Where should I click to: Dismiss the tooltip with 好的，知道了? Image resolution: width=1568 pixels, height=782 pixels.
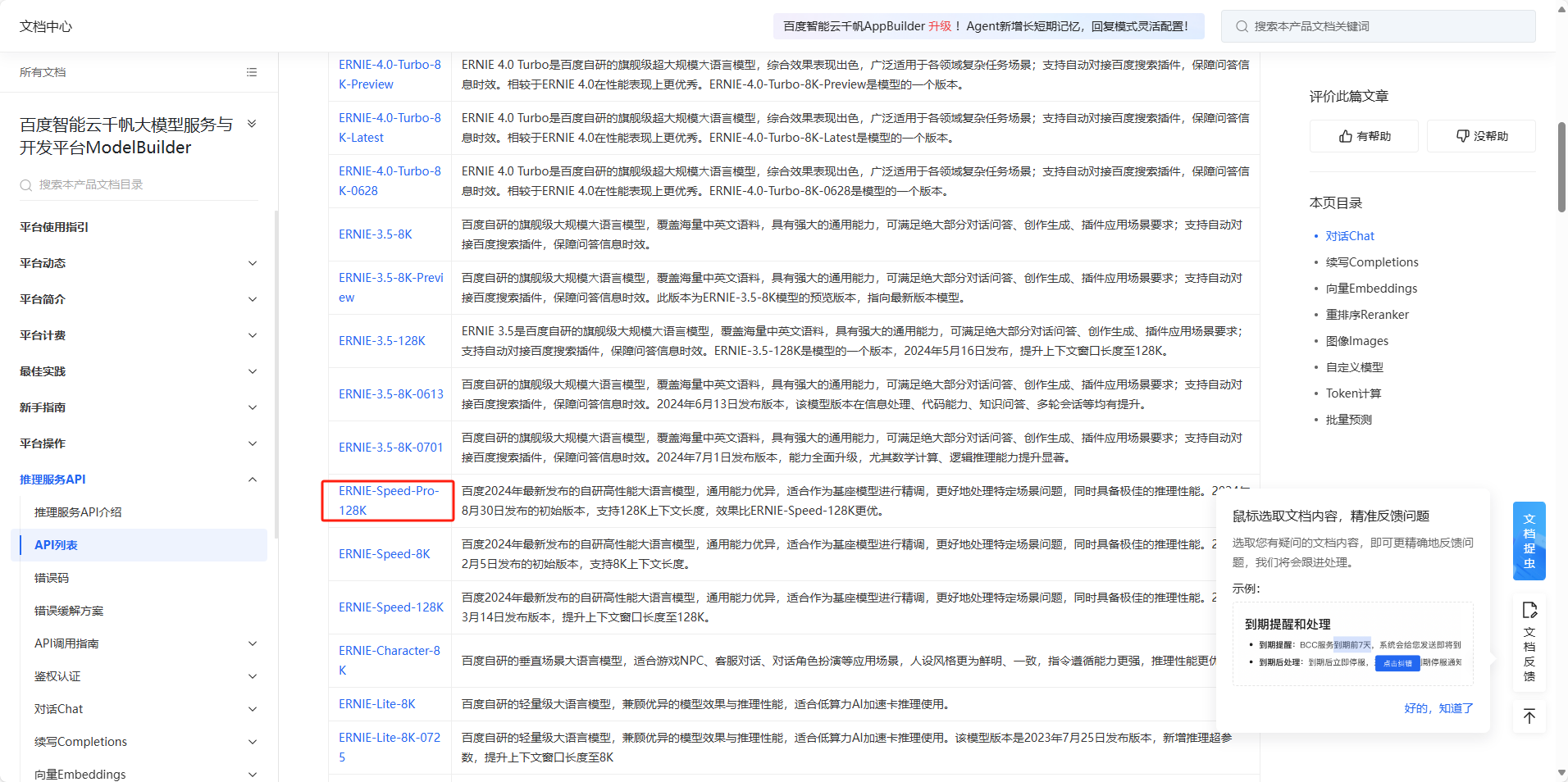1438,708
